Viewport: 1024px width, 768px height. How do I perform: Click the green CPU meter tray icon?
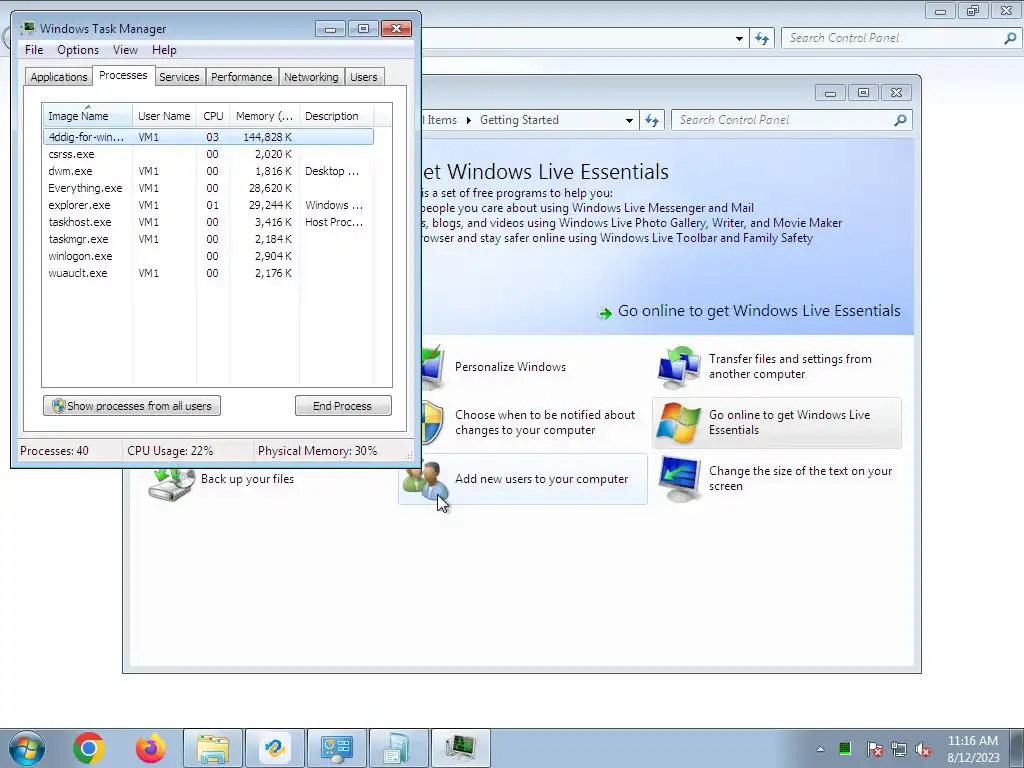coord(845,748)
